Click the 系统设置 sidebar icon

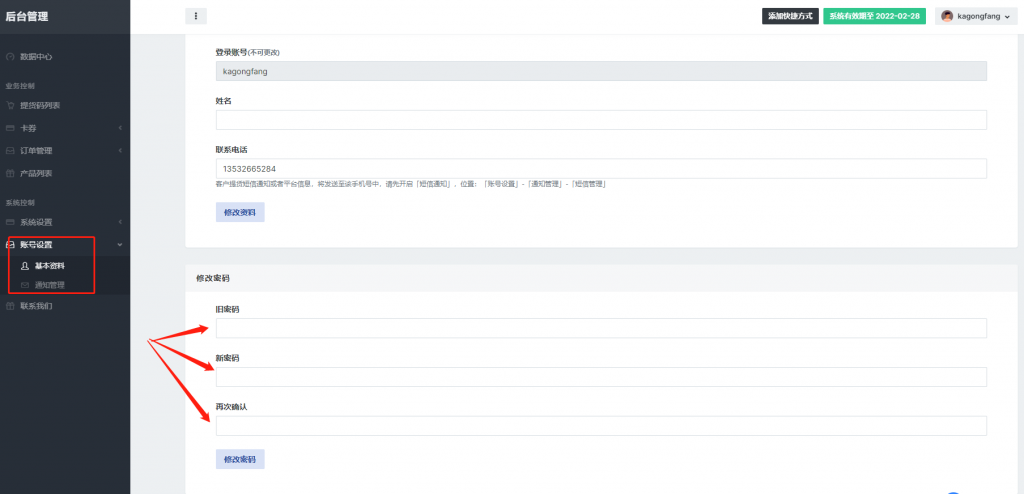10,222
